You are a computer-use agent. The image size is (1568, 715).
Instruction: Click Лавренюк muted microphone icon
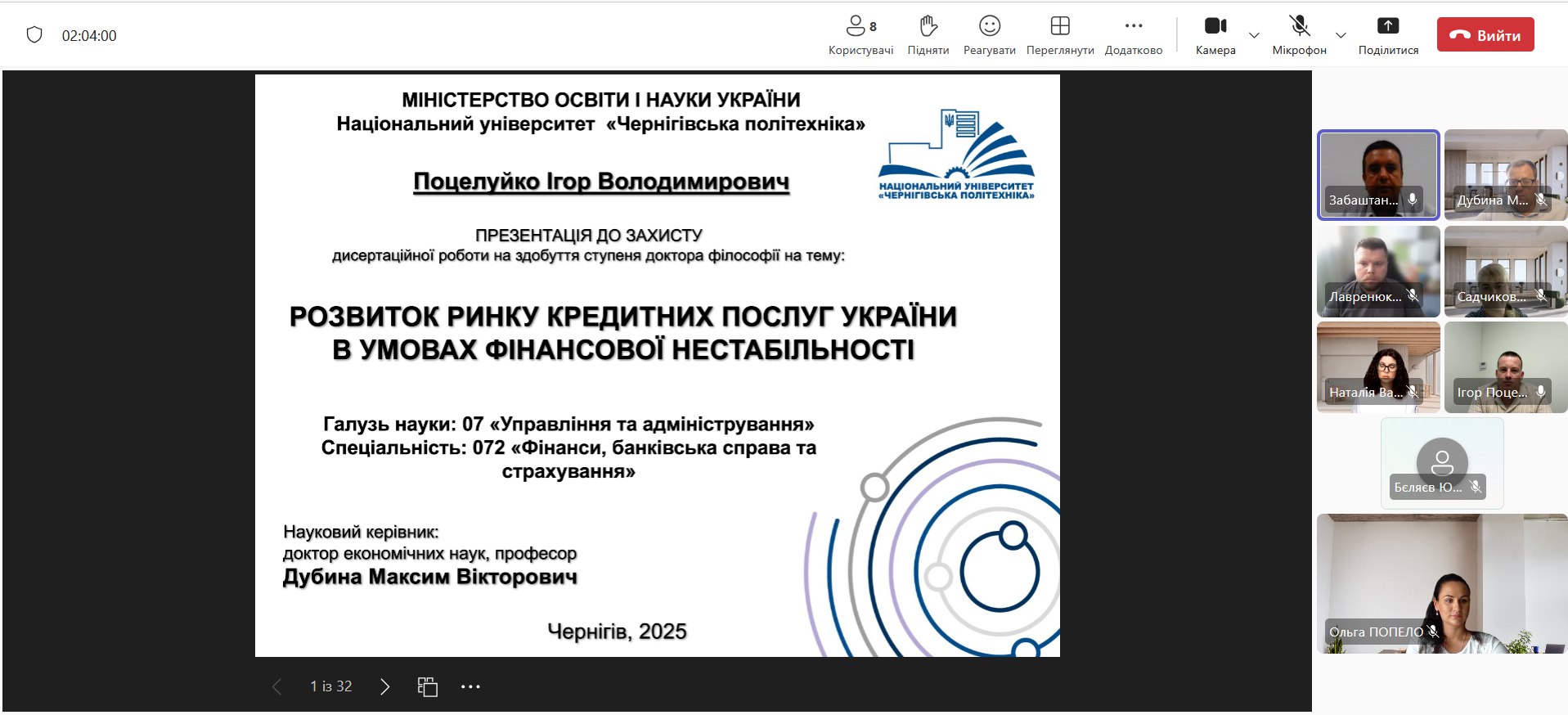[1413, 295]
